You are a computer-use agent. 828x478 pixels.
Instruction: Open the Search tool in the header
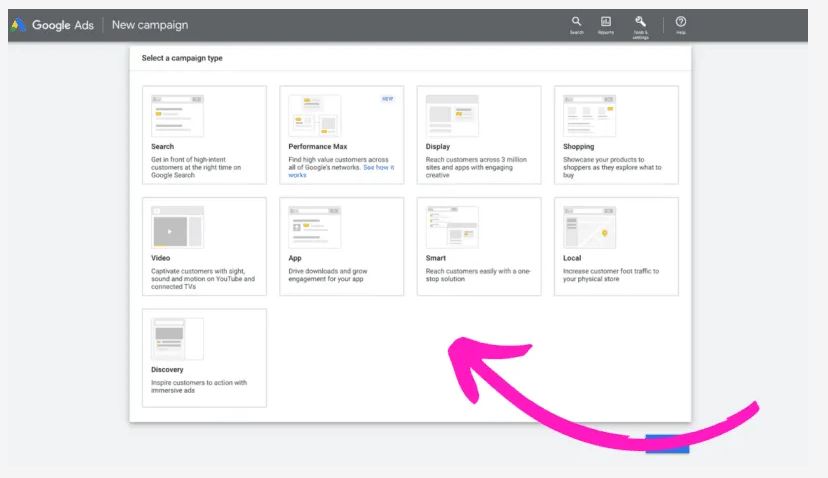576,25
